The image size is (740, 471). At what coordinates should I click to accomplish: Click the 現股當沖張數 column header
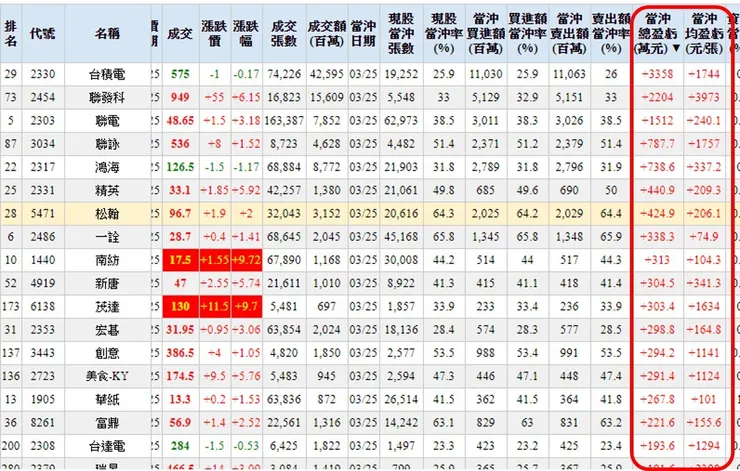click(x=401, y=34)
